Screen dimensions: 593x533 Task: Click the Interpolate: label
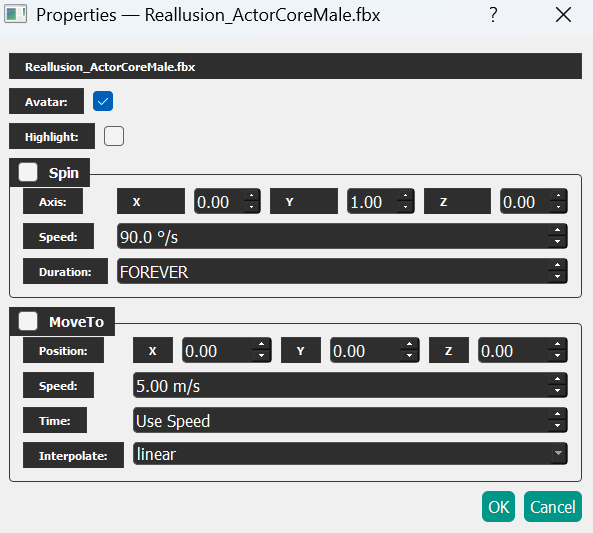click(73, 455)
